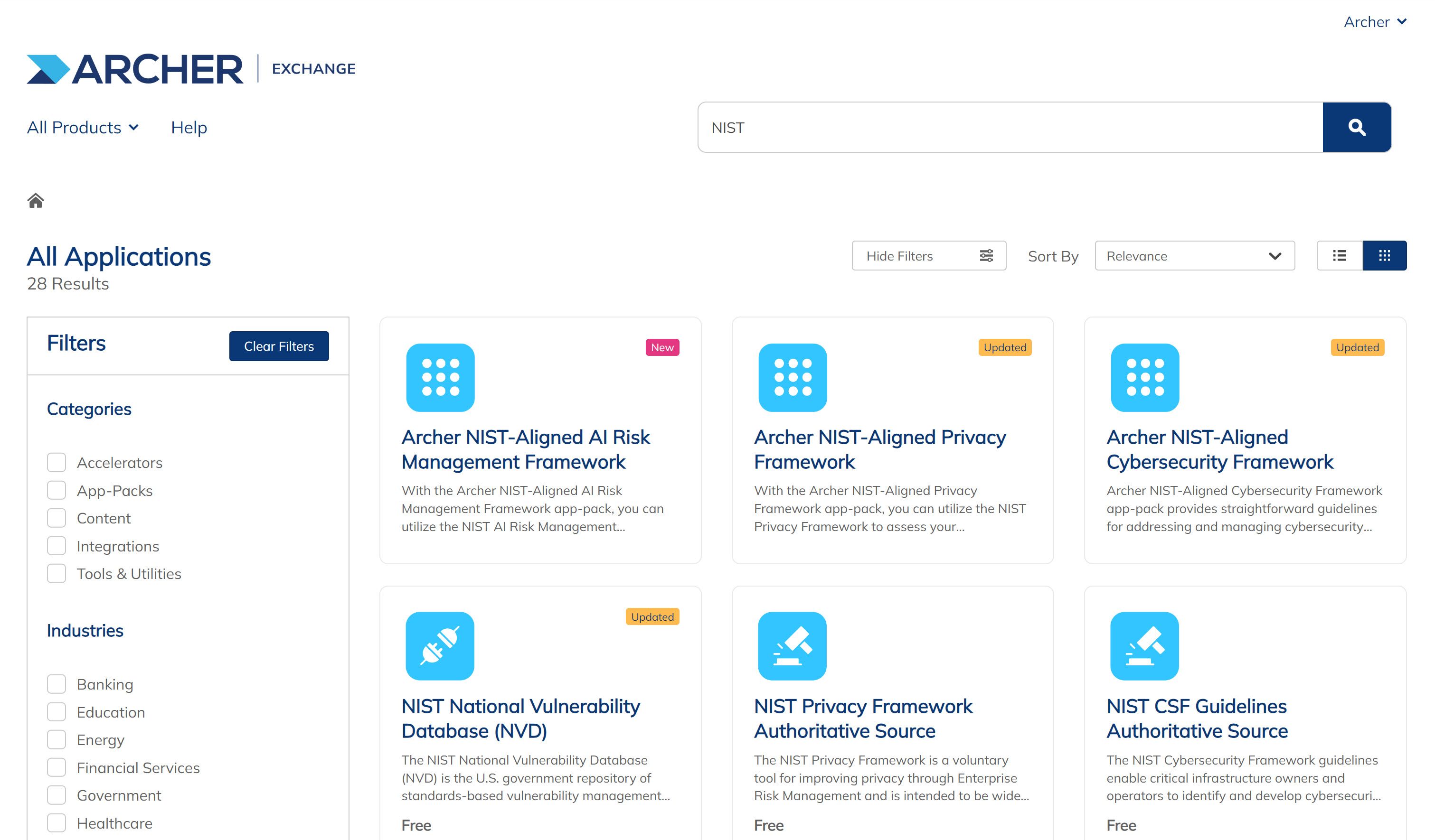Click the magnifying glass search button
The height and width of the screenshot is (840, 1435).
click(x=1357, y=127)
